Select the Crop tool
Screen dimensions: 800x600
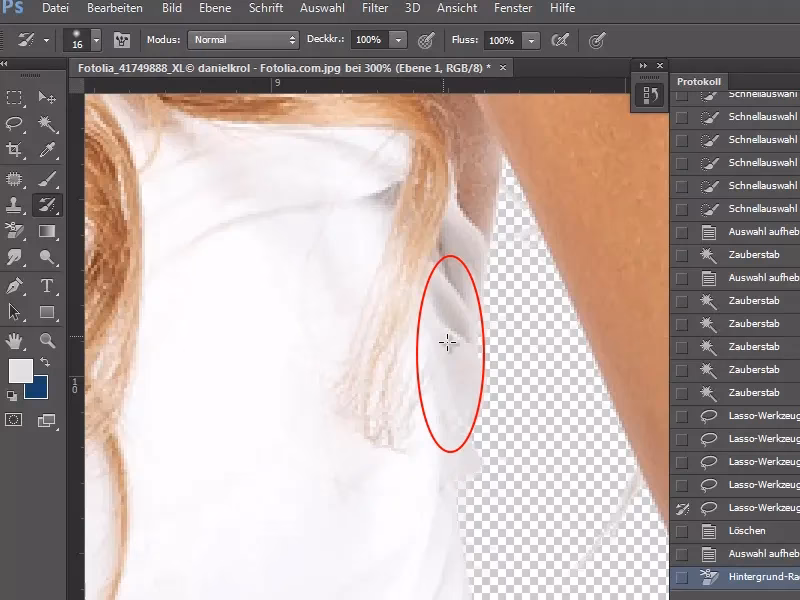point(14,147)
